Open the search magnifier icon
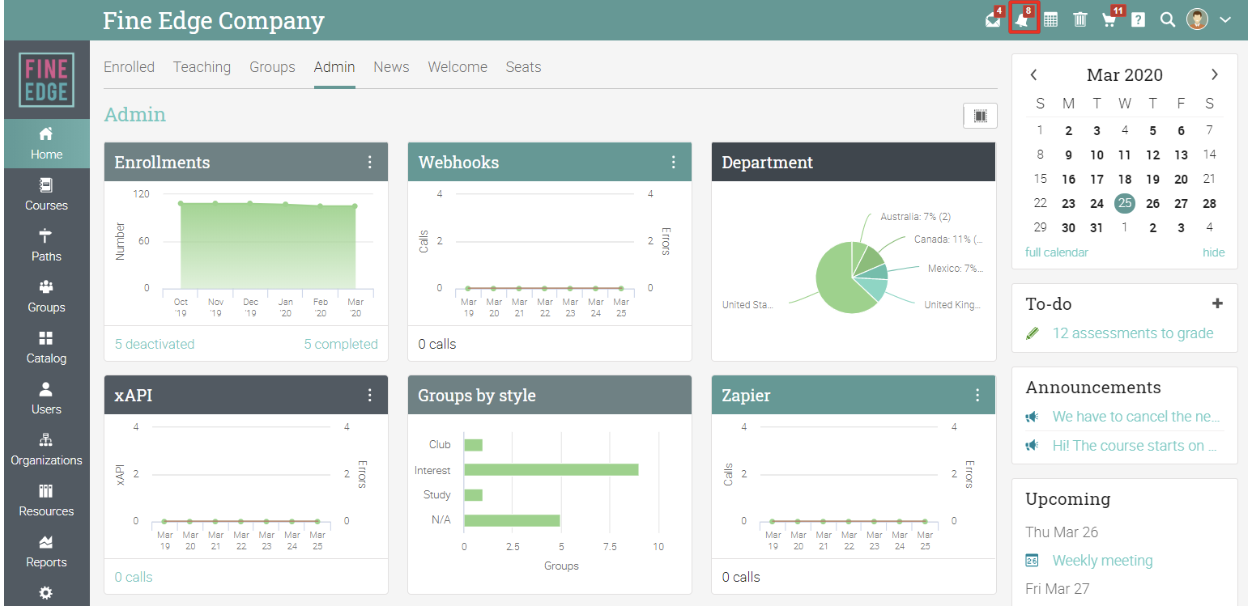The width and height of the screenshot is (1248, 610). pos(1167,20)
